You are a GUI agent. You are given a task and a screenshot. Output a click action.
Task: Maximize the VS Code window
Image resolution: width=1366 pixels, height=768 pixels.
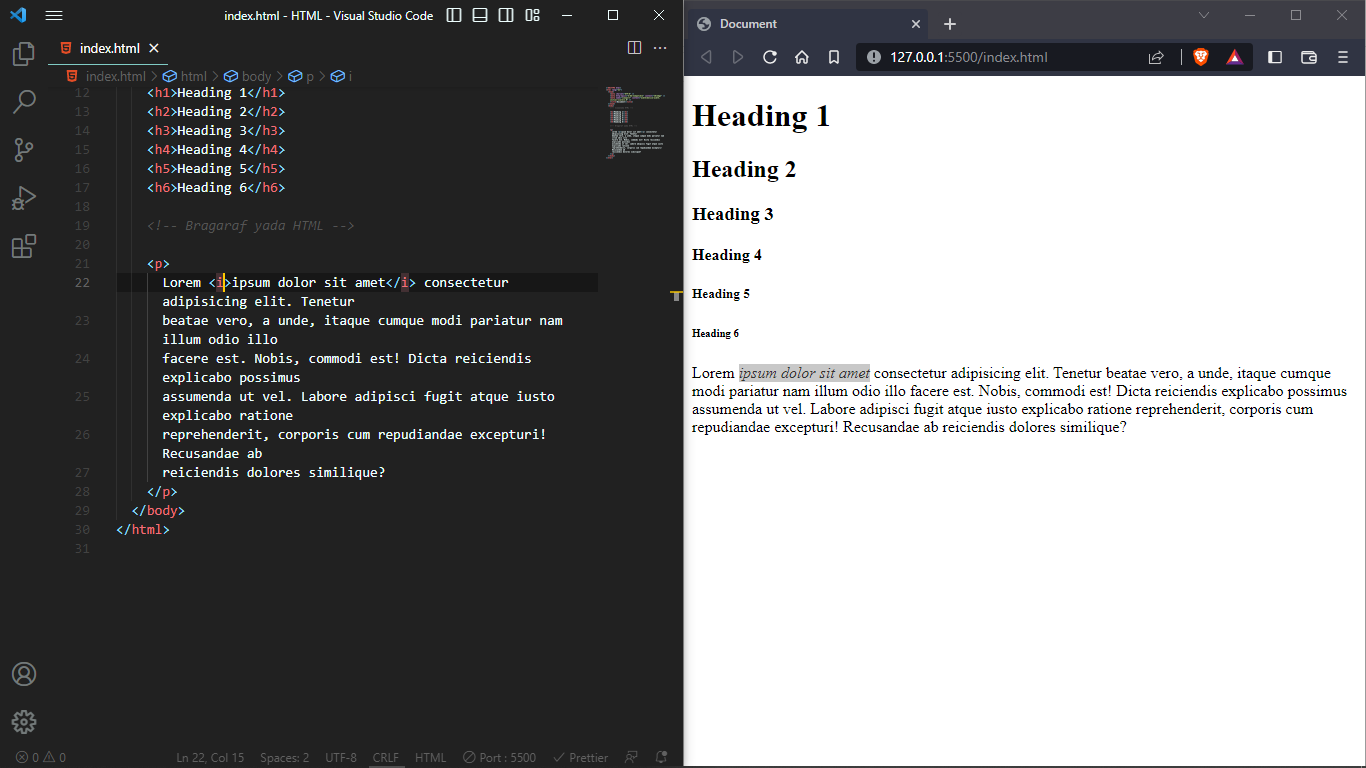tap(613, 16)
